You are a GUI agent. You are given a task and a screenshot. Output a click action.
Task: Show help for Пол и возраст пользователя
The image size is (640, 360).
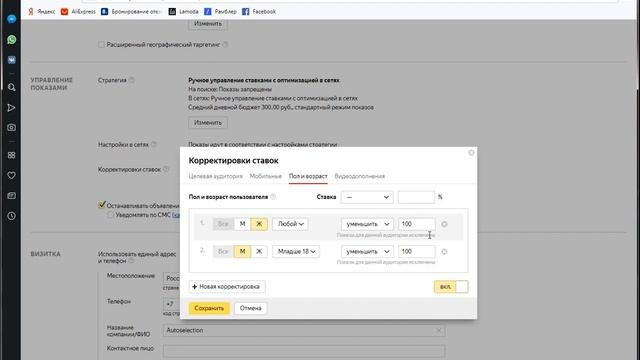(x=273, y=197)
